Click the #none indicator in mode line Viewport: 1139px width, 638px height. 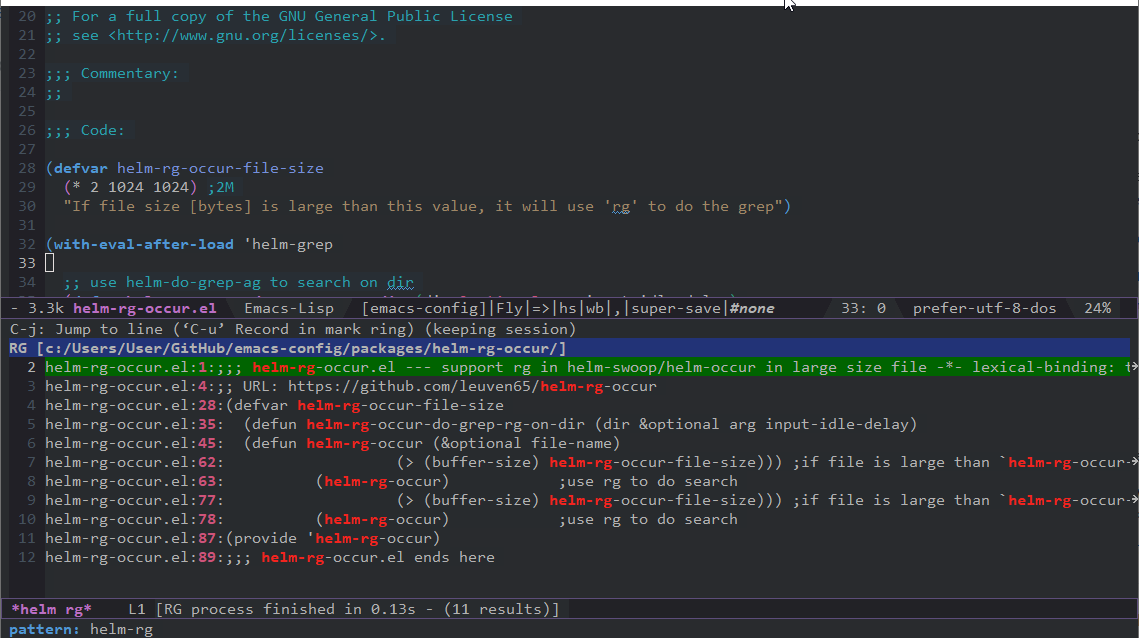click(x=752, y=308)
